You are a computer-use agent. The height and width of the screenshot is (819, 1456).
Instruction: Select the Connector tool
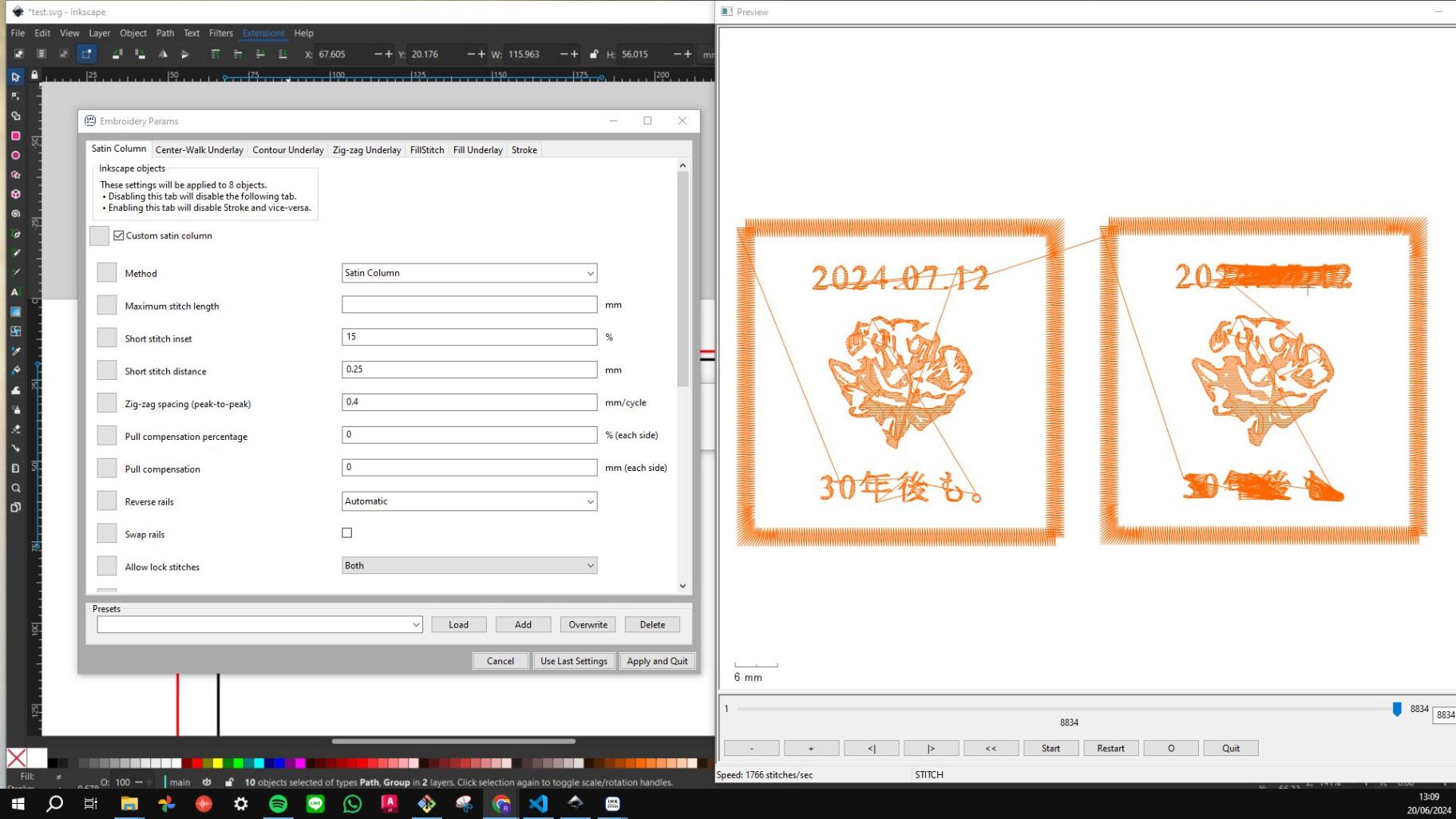[15, 449]
